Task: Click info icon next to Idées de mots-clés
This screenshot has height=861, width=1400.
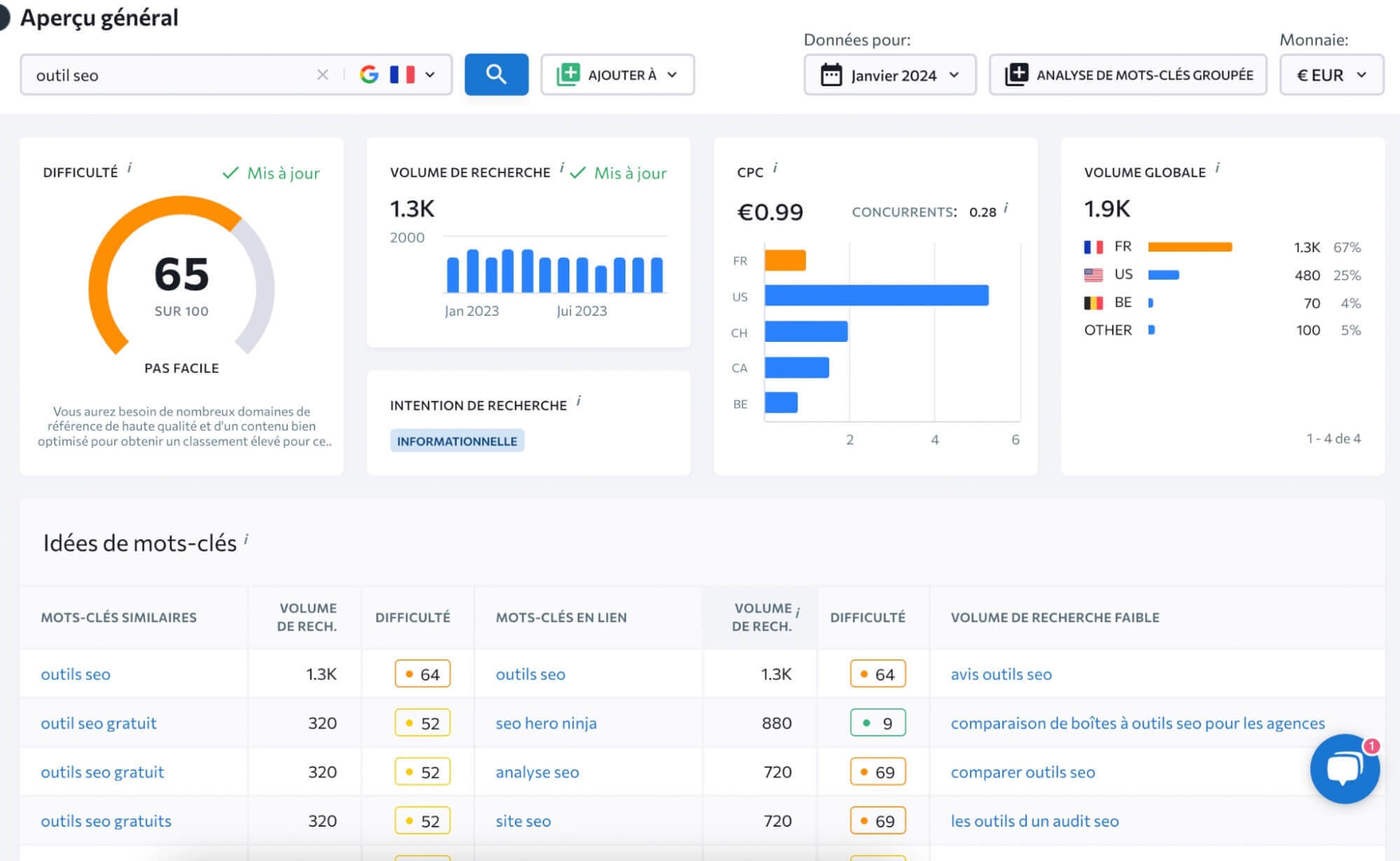Action: [247, 539]
